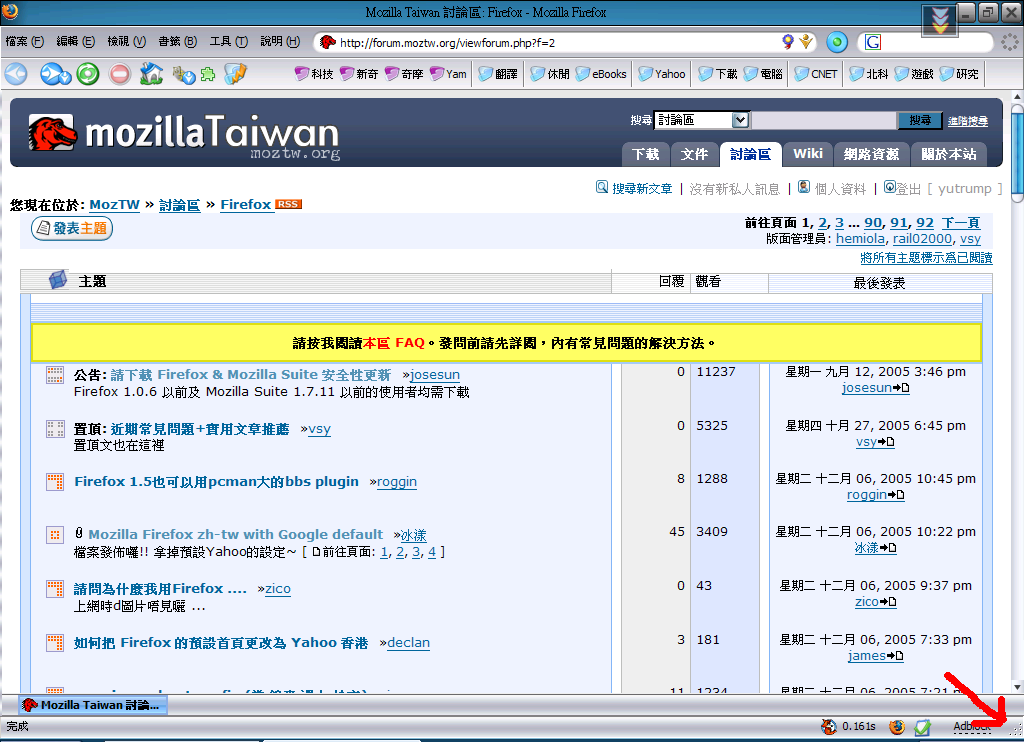This screenshot has height=742, width=1024.
Task: Click the green puzzle-piece extensions icon
Action: (208, 74)
